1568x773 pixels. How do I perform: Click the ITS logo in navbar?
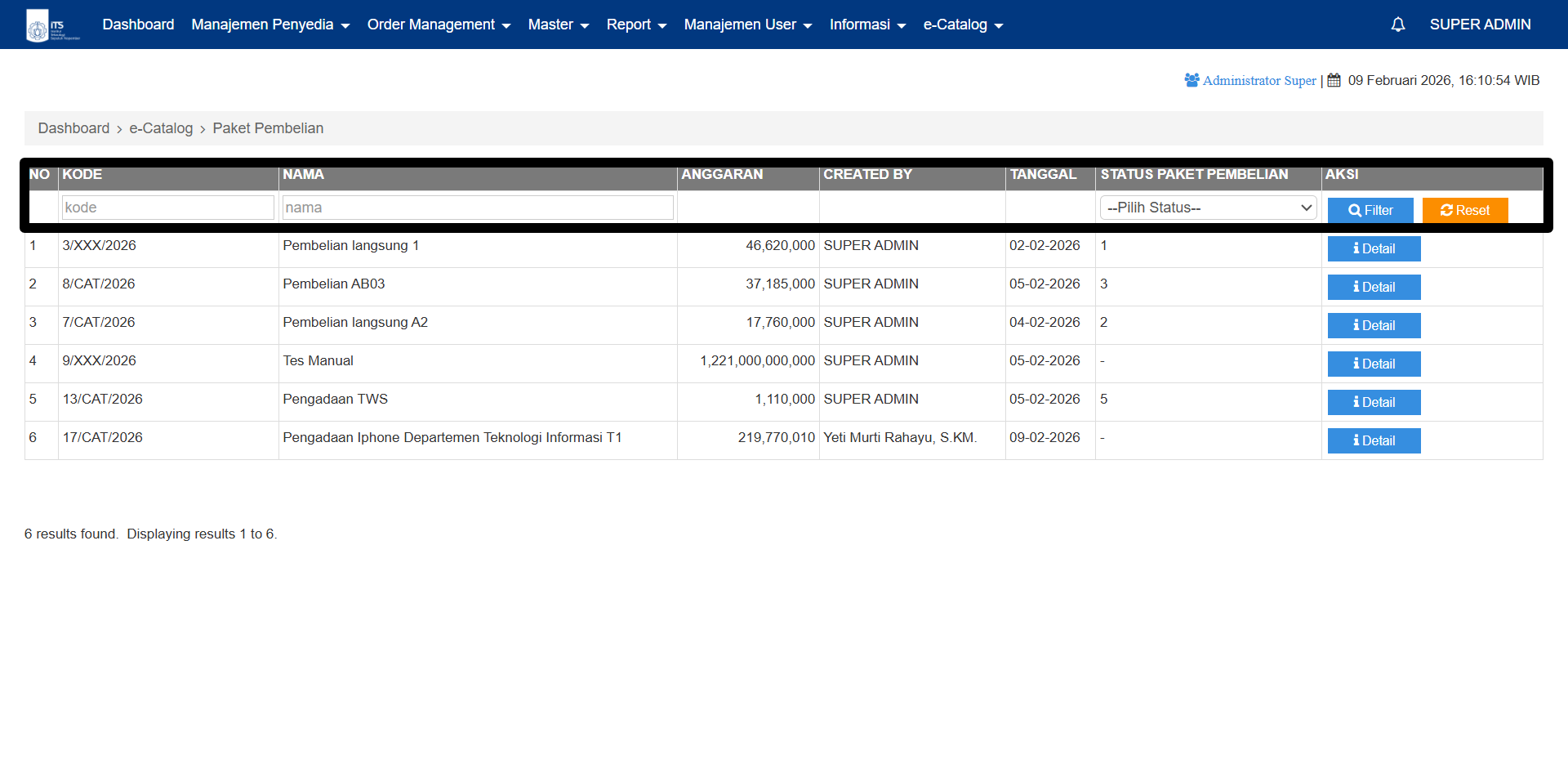pos(52,25)
